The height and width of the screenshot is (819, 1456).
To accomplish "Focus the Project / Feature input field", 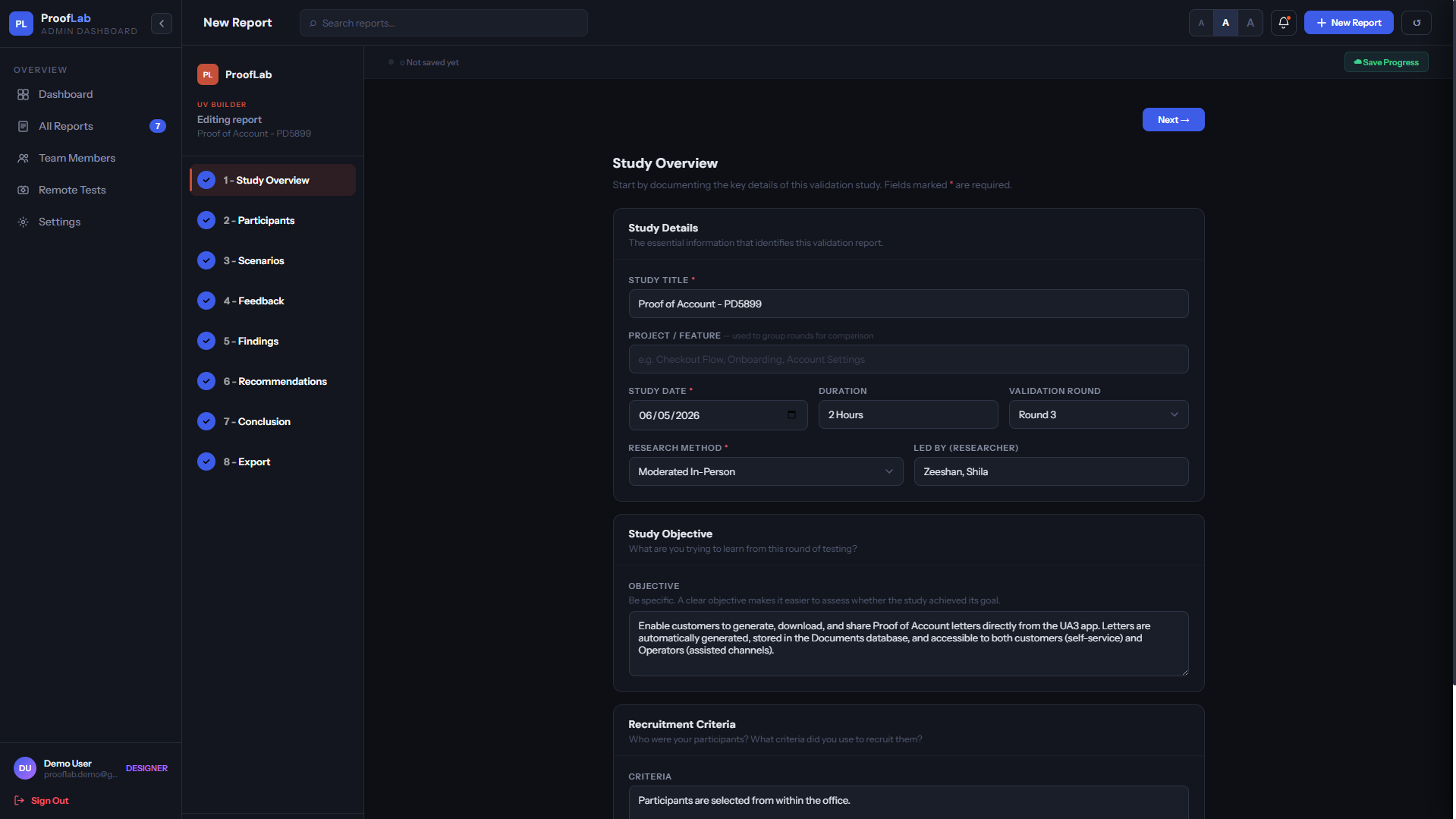I will 908,359.
